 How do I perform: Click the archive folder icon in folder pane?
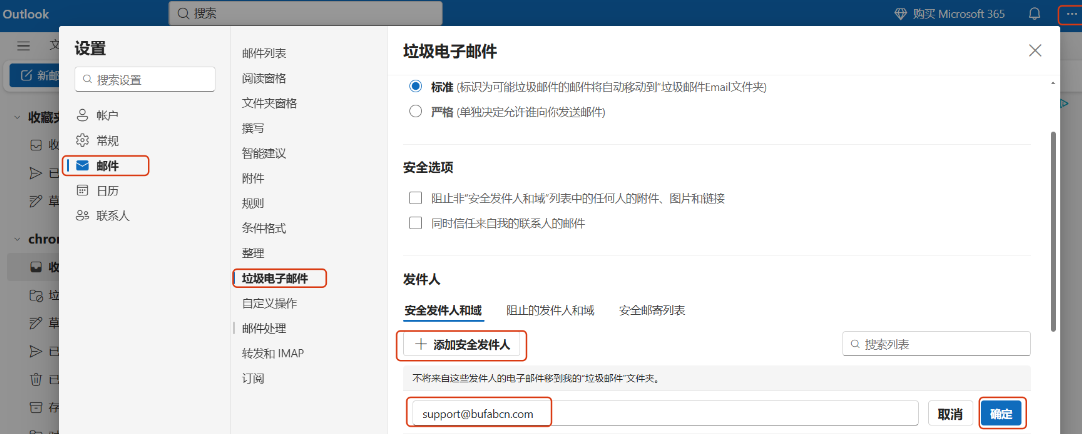(x=36, y=406)
